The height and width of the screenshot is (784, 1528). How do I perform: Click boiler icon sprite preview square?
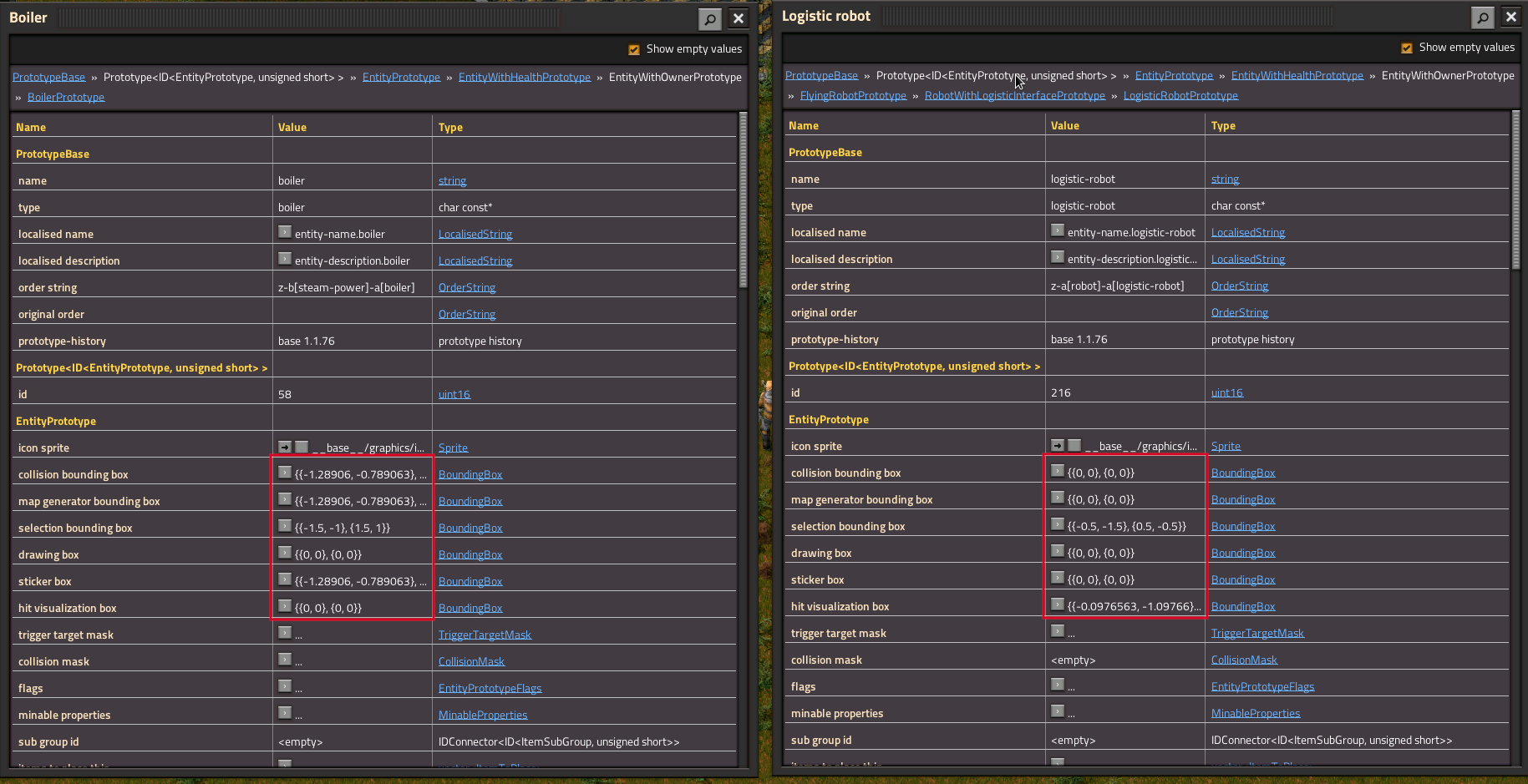tap(302, 447)
